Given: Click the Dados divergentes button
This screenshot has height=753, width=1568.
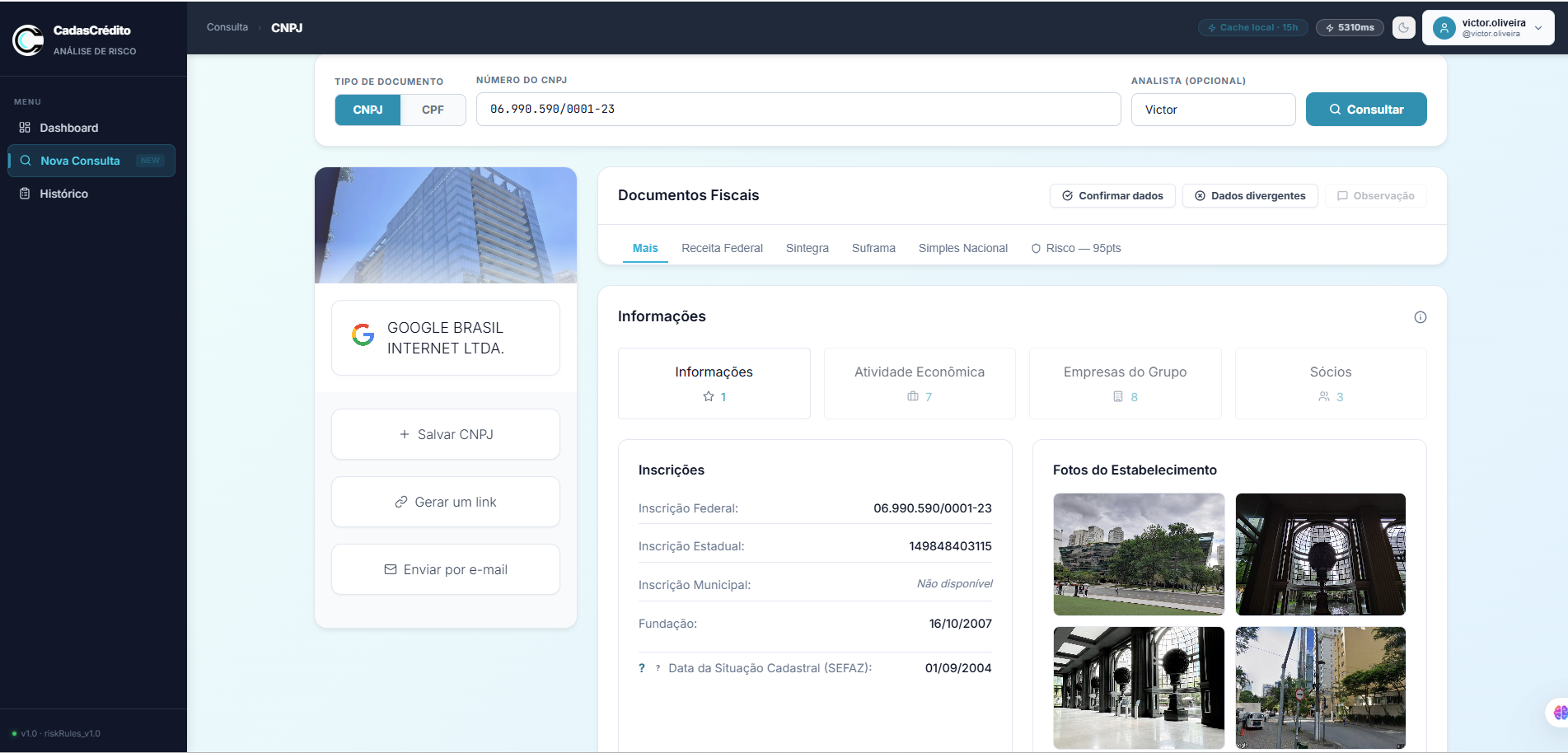Looking at the screenshot, I should tap(1250, 196).
